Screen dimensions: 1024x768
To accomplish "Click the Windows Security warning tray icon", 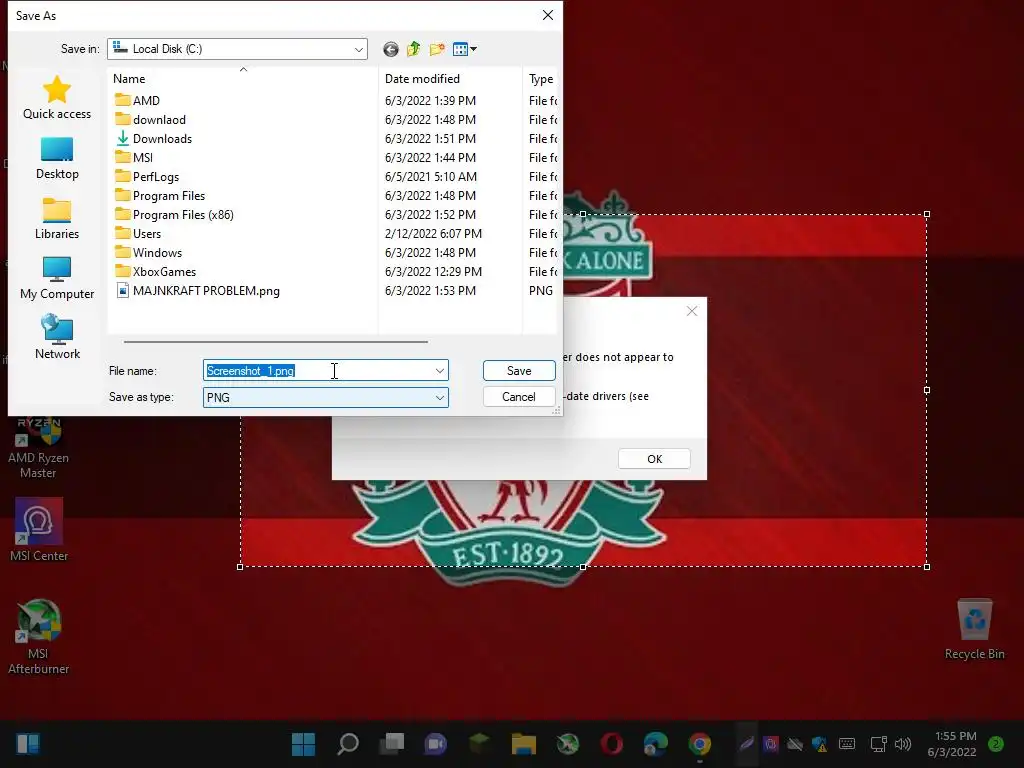I will click(x=820, y=744).
